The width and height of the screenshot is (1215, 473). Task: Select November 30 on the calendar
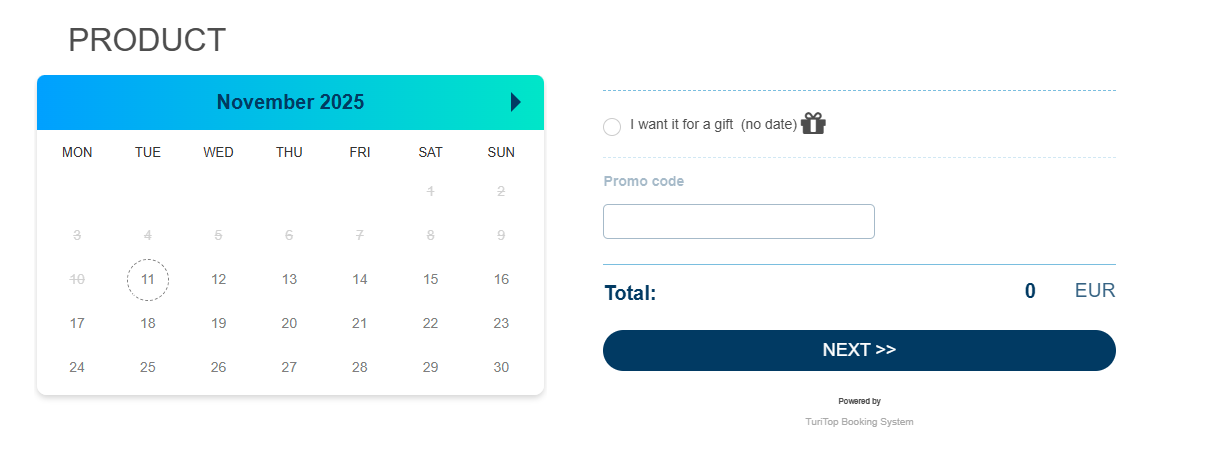[501, 368]
